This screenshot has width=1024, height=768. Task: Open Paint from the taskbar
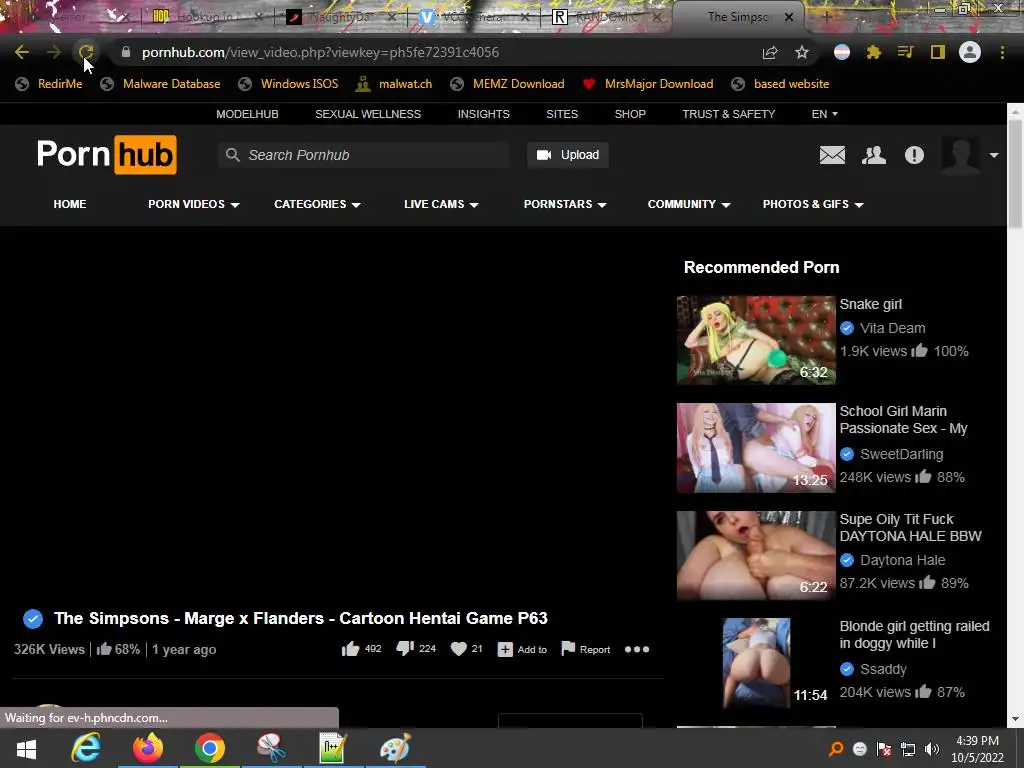click(x=395, y=748)
